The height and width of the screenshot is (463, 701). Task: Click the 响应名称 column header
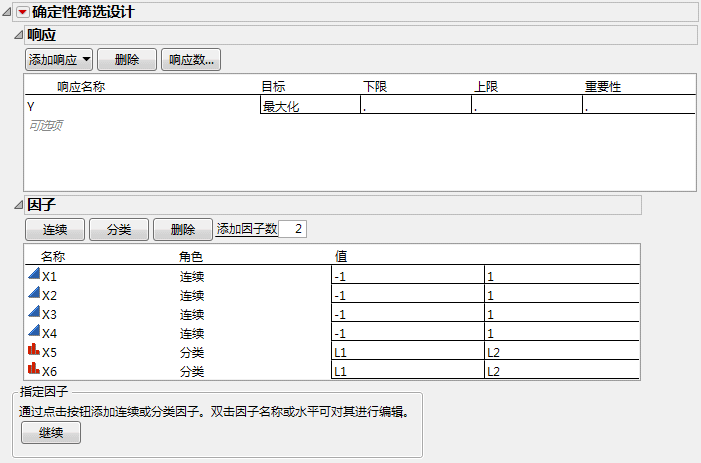click(81, 86)
